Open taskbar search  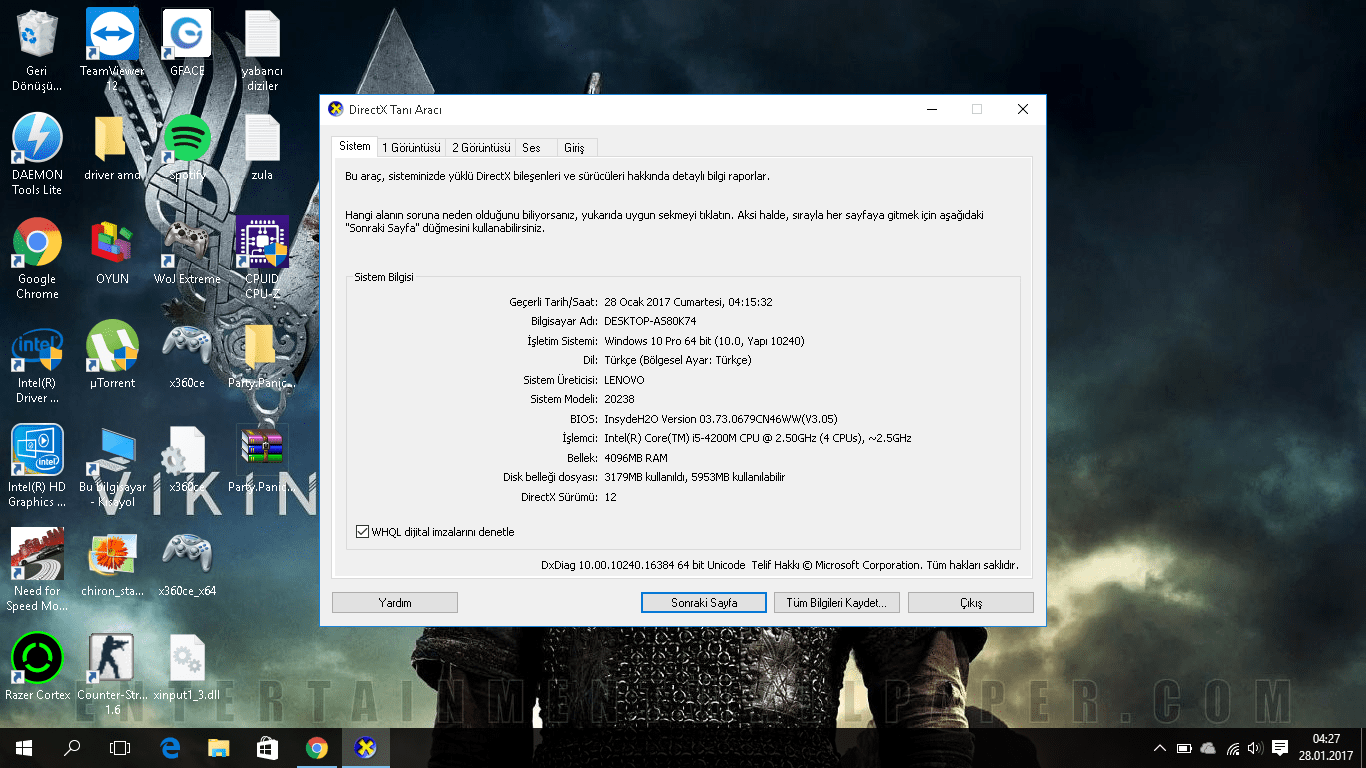72,748
